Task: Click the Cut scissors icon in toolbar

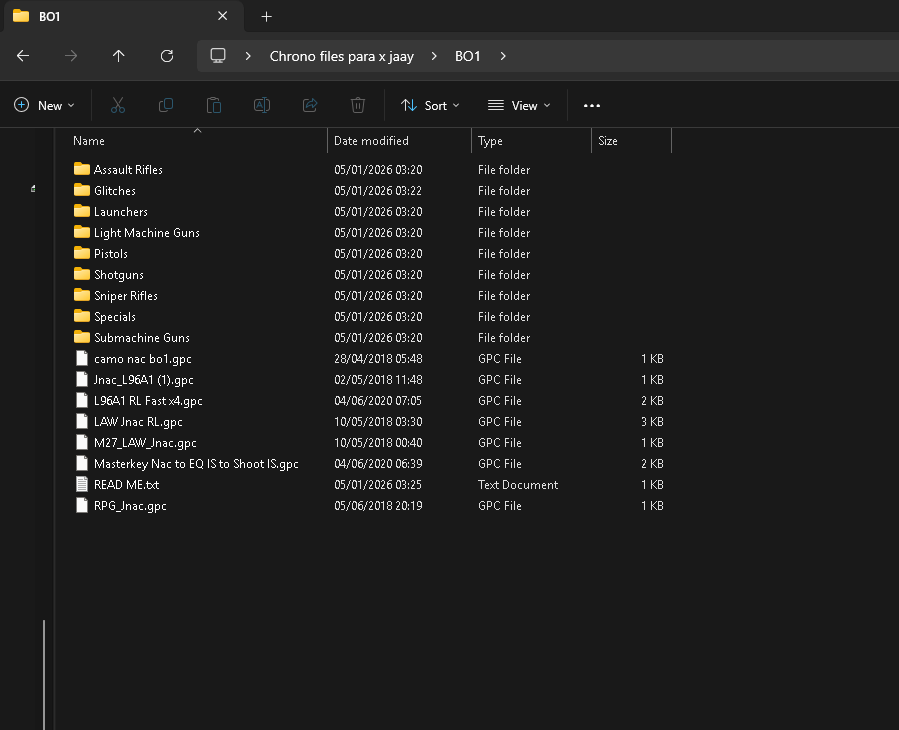Action: 117,105
